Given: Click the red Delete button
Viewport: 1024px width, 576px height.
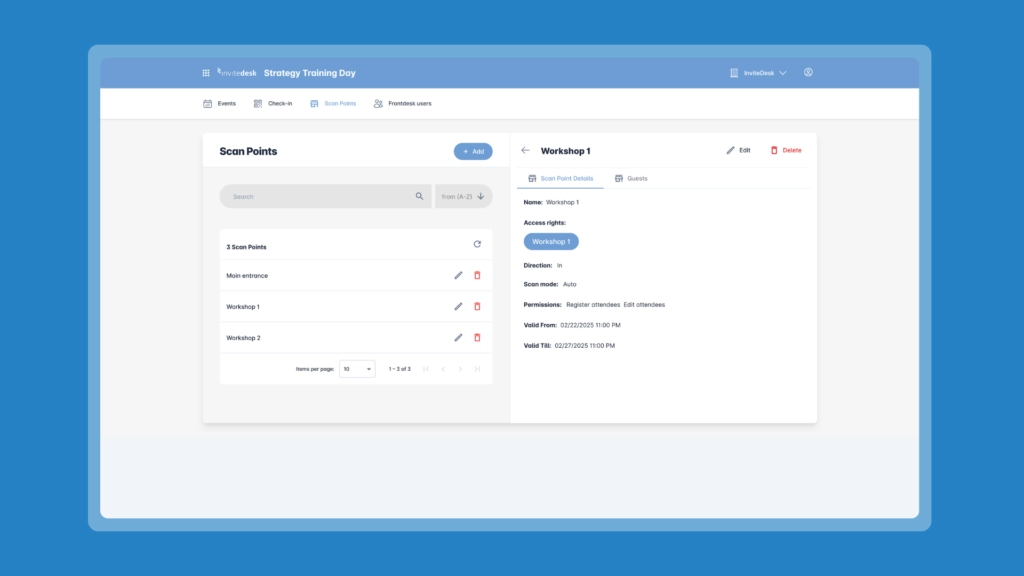Looking at the screenshot, I should point(786,150).
